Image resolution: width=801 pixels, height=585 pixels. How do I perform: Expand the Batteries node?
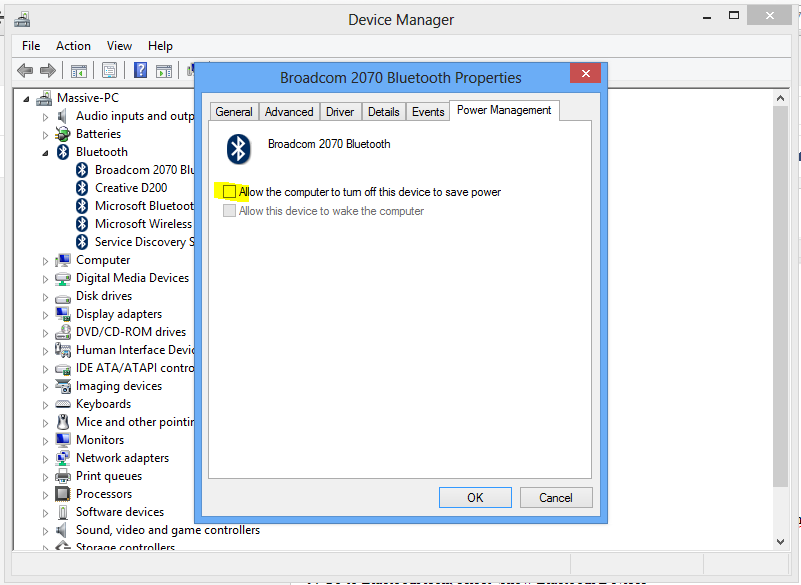45,135
